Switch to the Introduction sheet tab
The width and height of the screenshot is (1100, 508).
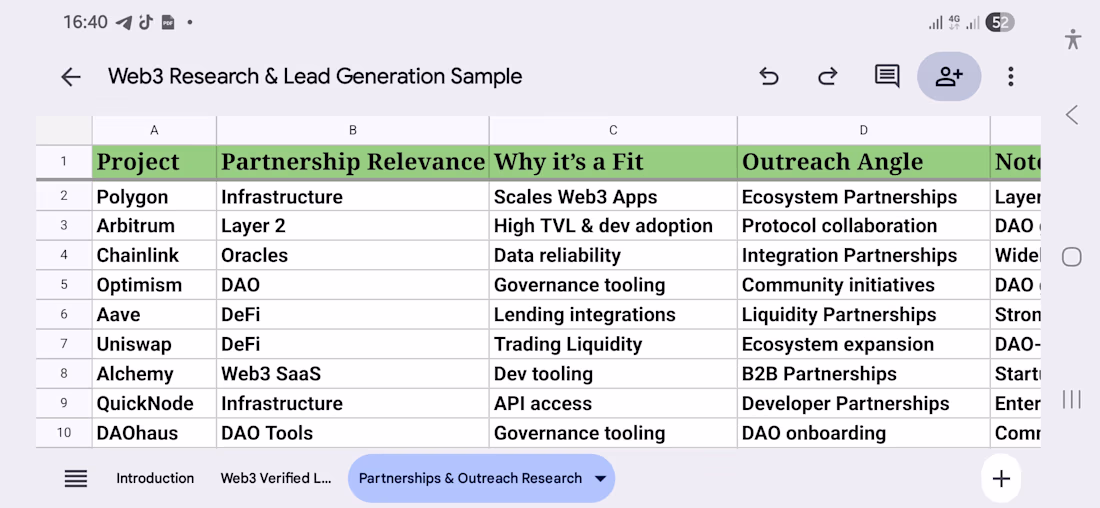155,479
